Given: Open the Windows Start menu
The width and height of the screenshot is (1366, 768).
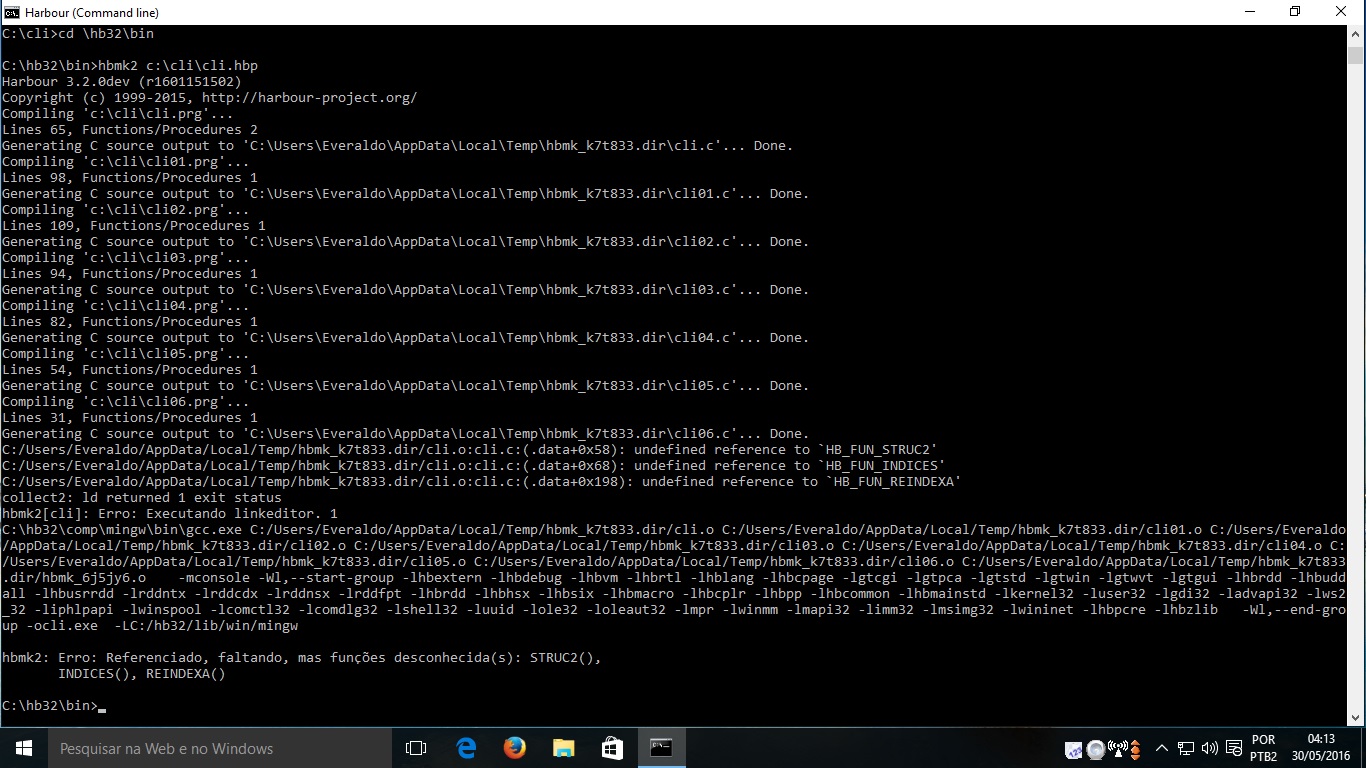Looking at the screenshot, I should point(23,748).
